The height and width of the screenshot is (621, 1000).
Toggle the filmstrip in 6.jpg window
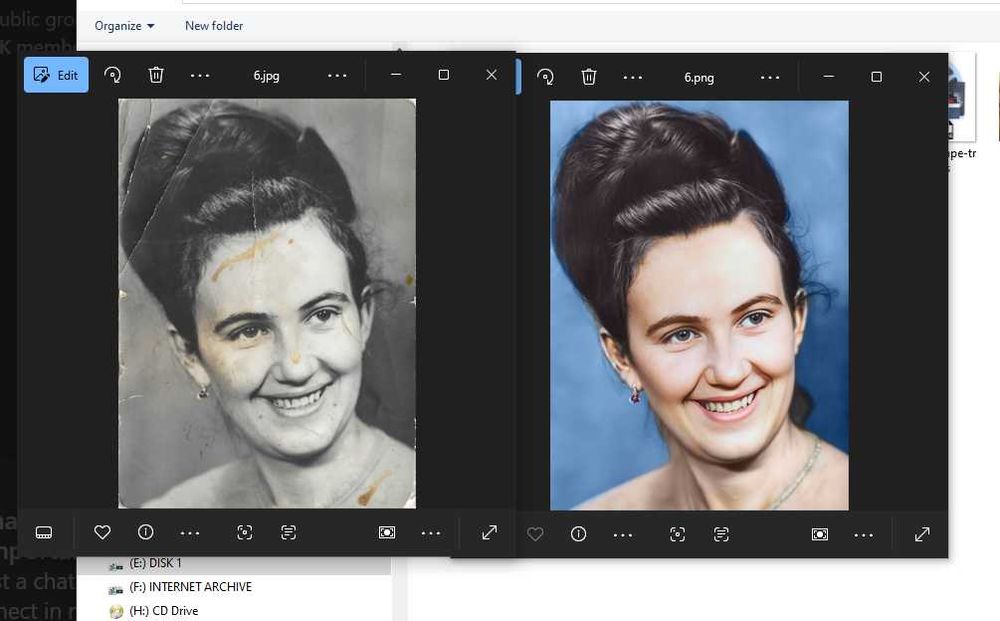coord(44,532)
